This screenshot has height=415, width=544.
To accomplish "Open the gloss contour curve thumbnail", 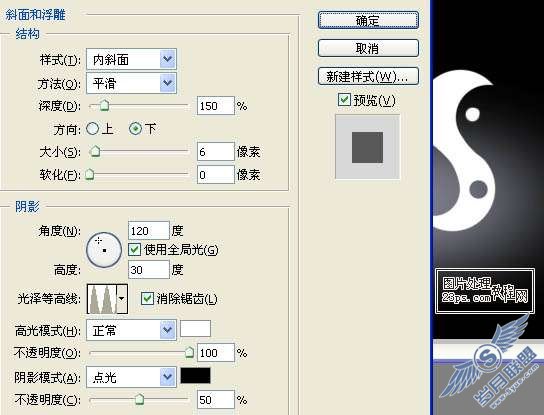I will pyautogui.click(x=102, y=299).
